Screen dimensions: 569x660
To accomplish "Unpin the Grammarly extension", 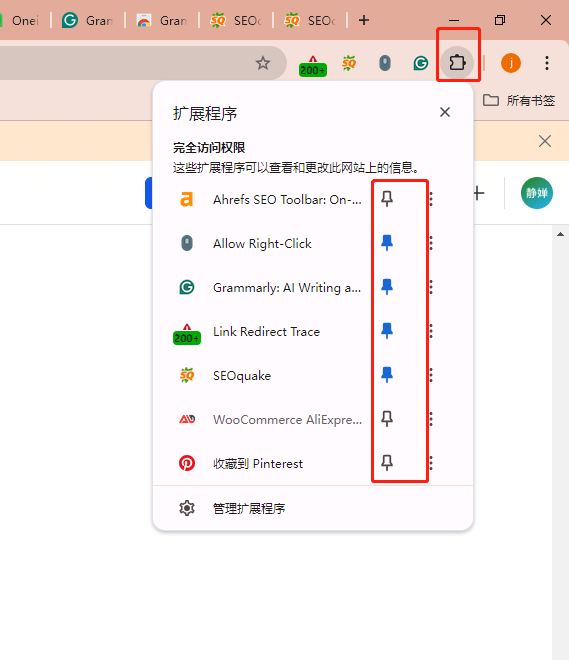I will [387, 287].
